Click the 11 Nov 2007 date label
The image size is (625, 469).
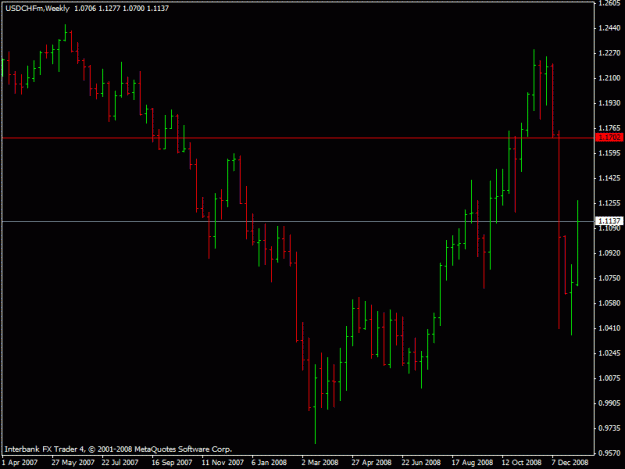click(222, 462)
